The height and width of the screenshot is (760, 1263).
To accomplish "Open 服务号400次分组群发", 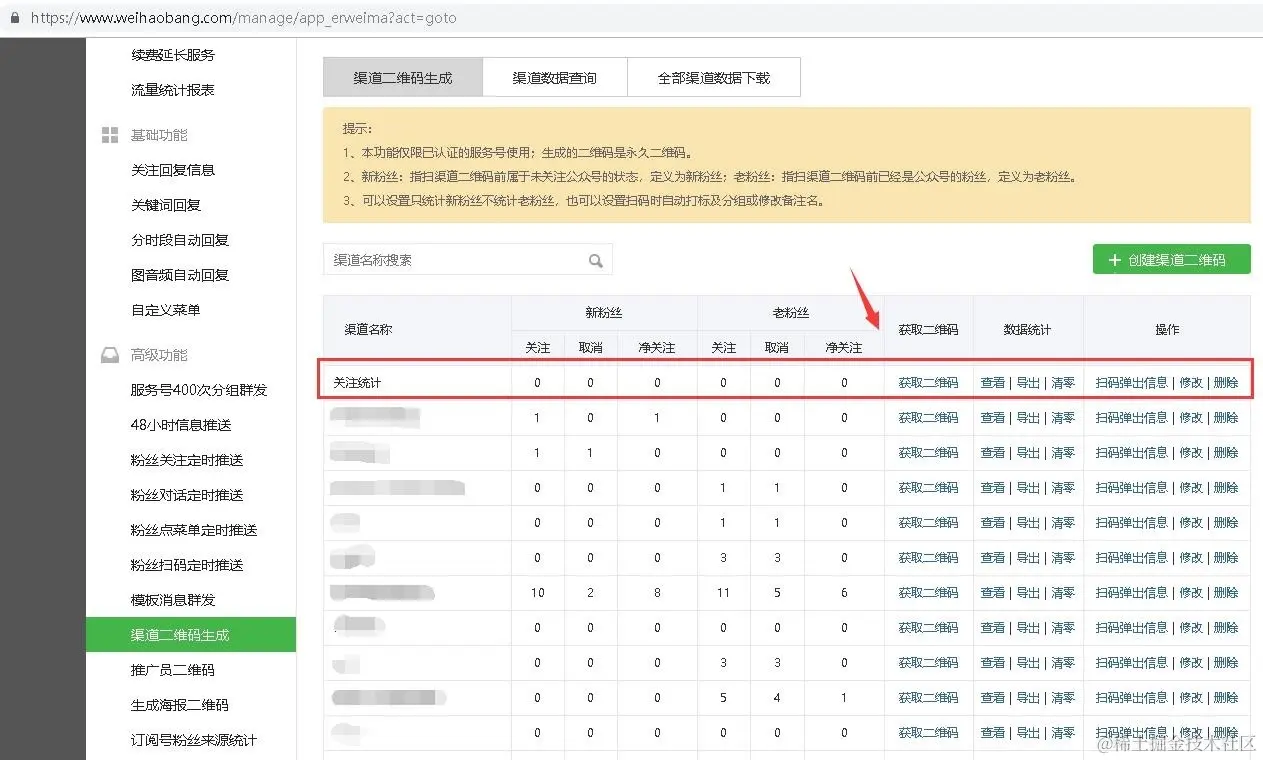I will click(x=199, y=390).
